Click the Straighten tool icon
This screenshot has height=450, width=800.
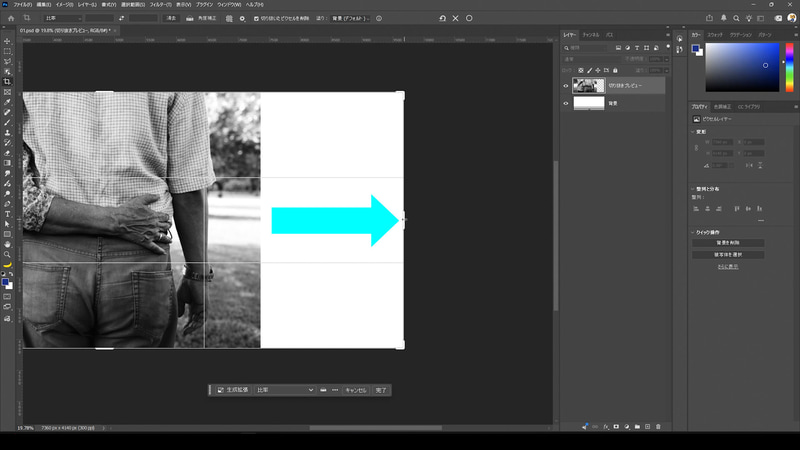(189, 18)
